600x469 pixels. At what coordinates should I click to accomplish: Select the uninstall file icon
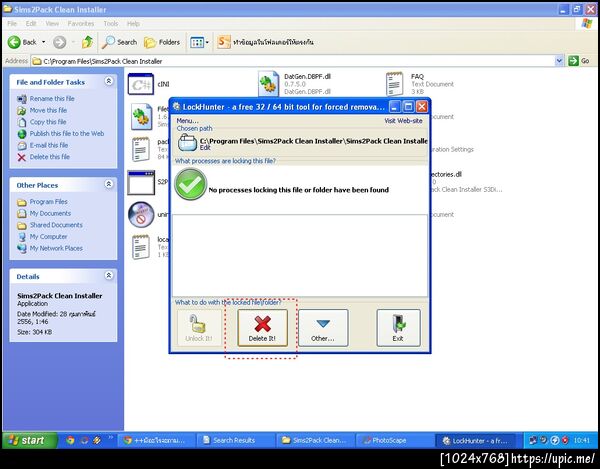coord(141,215)
